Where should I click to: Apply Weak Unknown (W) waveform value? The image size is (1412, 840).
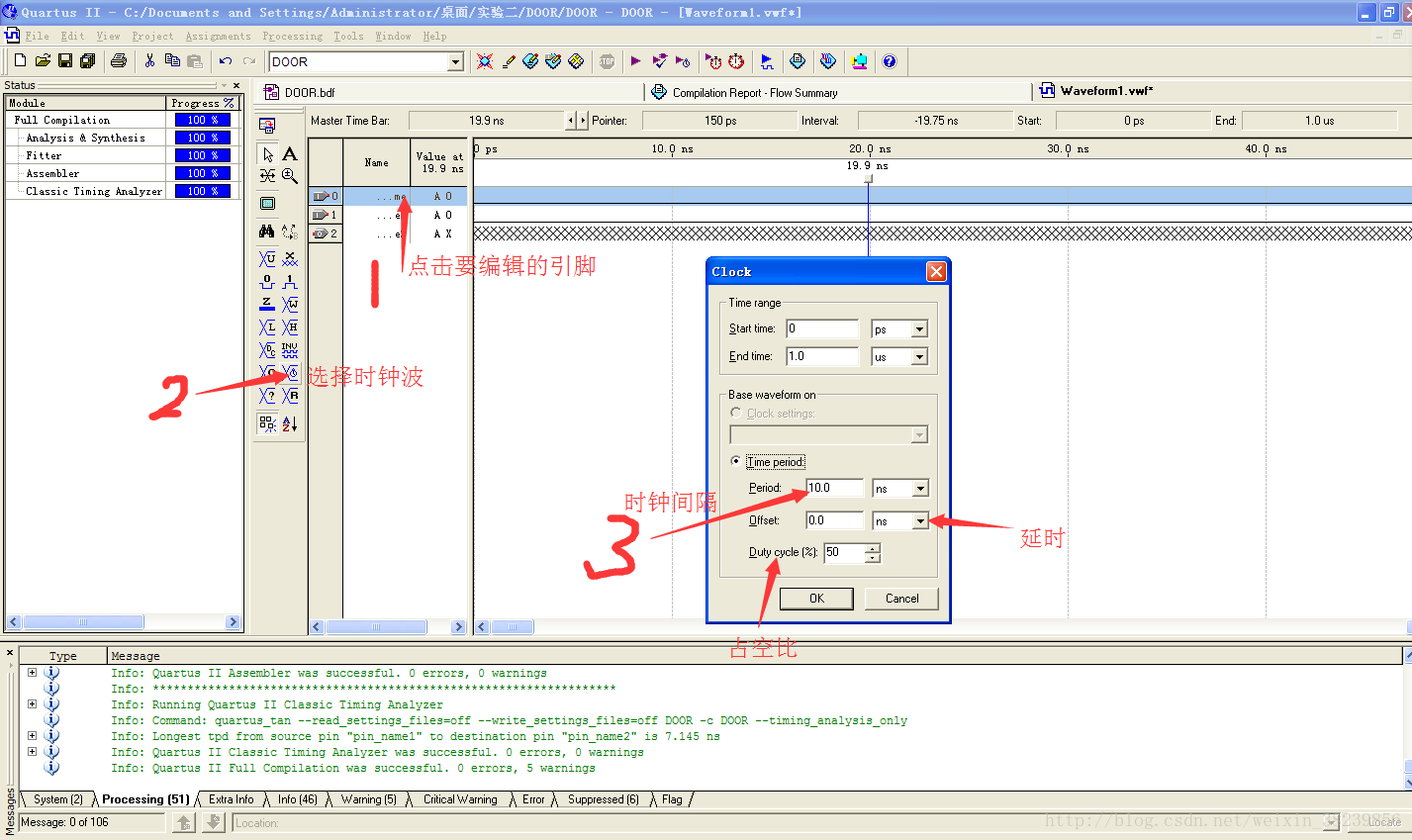pos(290,305)
